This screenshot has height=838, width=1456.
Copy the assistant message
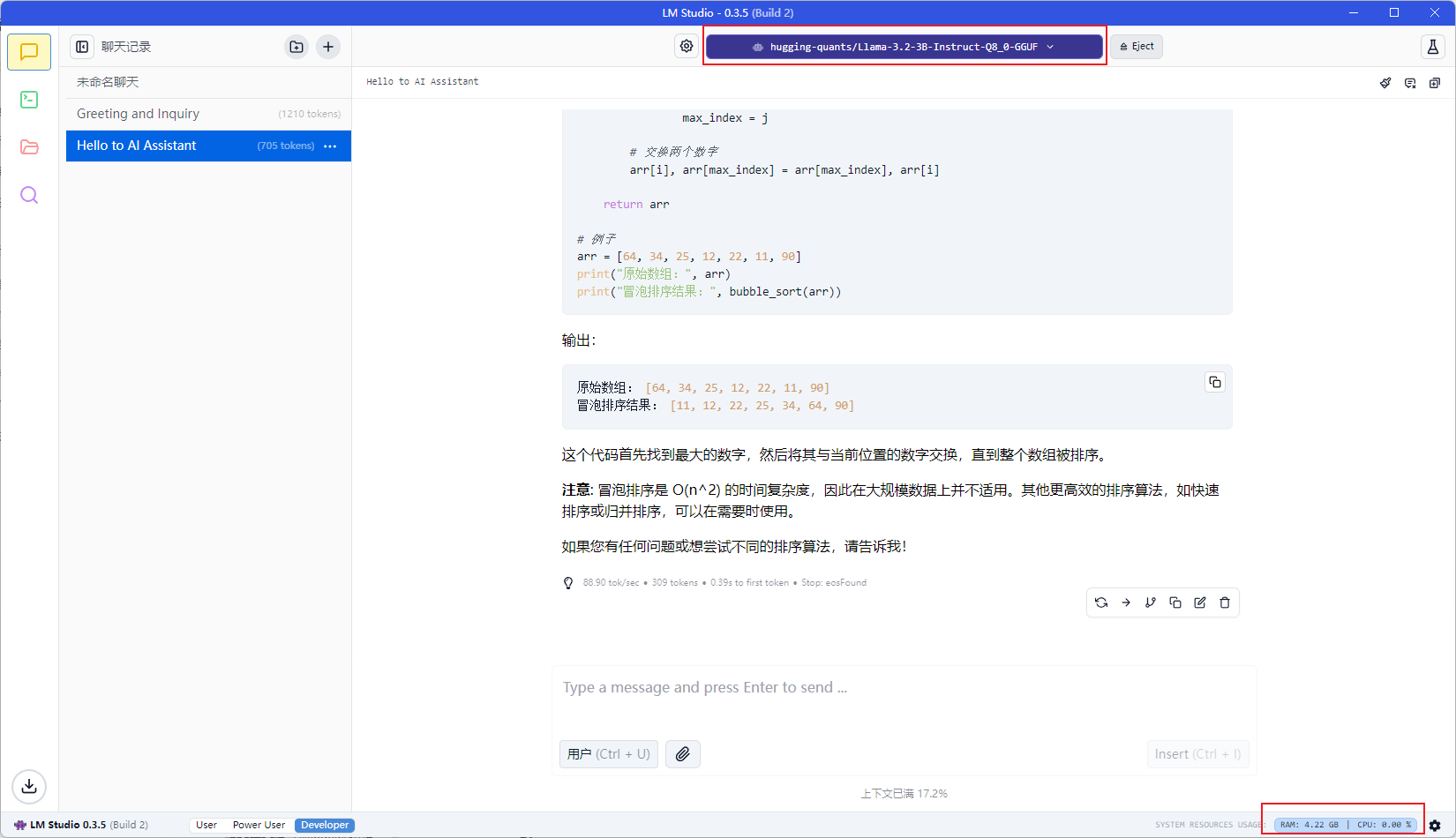pos(1175,602)
